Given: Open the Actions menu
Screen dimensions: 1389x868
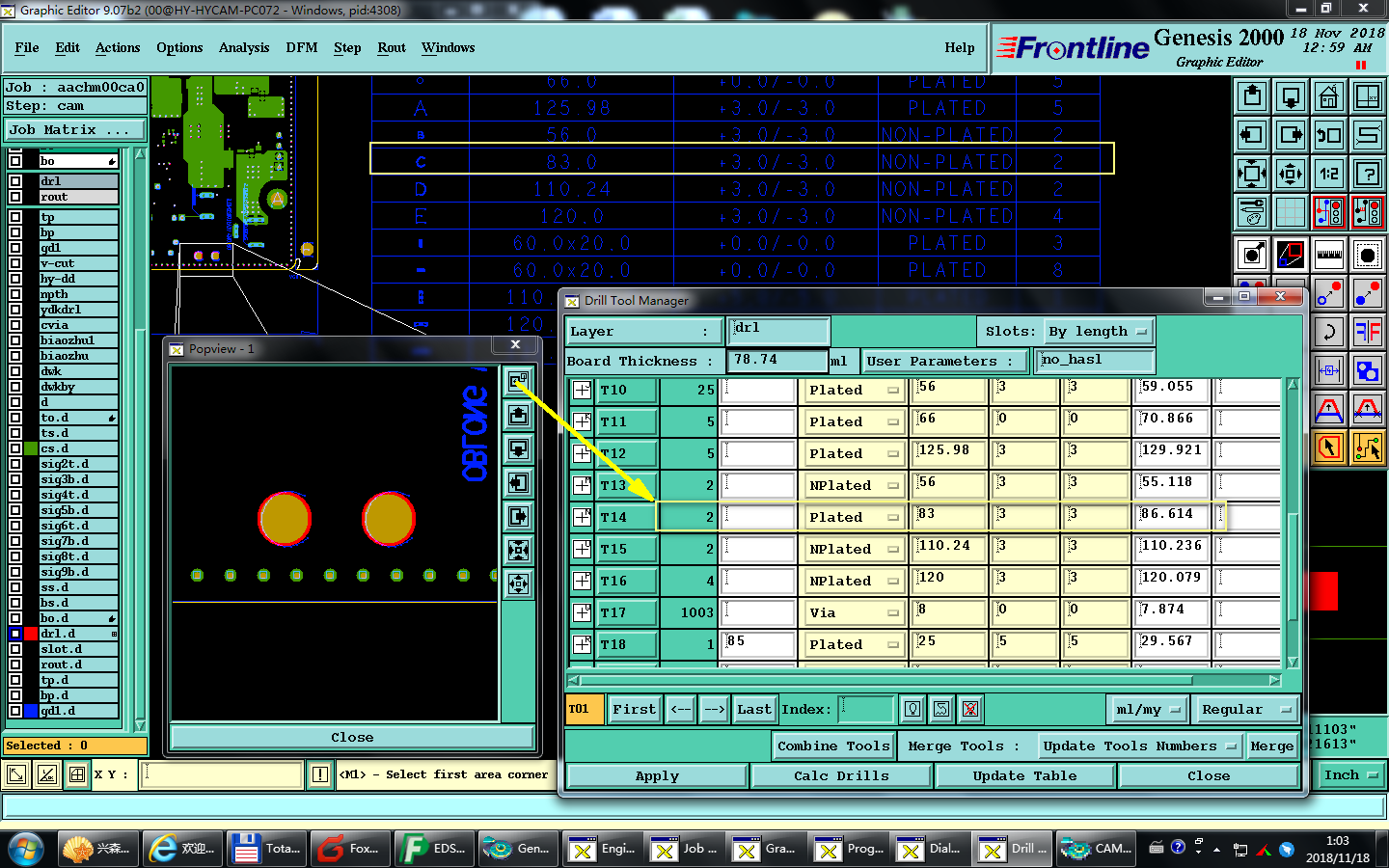Looking at the screenshot, I should (118, 47).
